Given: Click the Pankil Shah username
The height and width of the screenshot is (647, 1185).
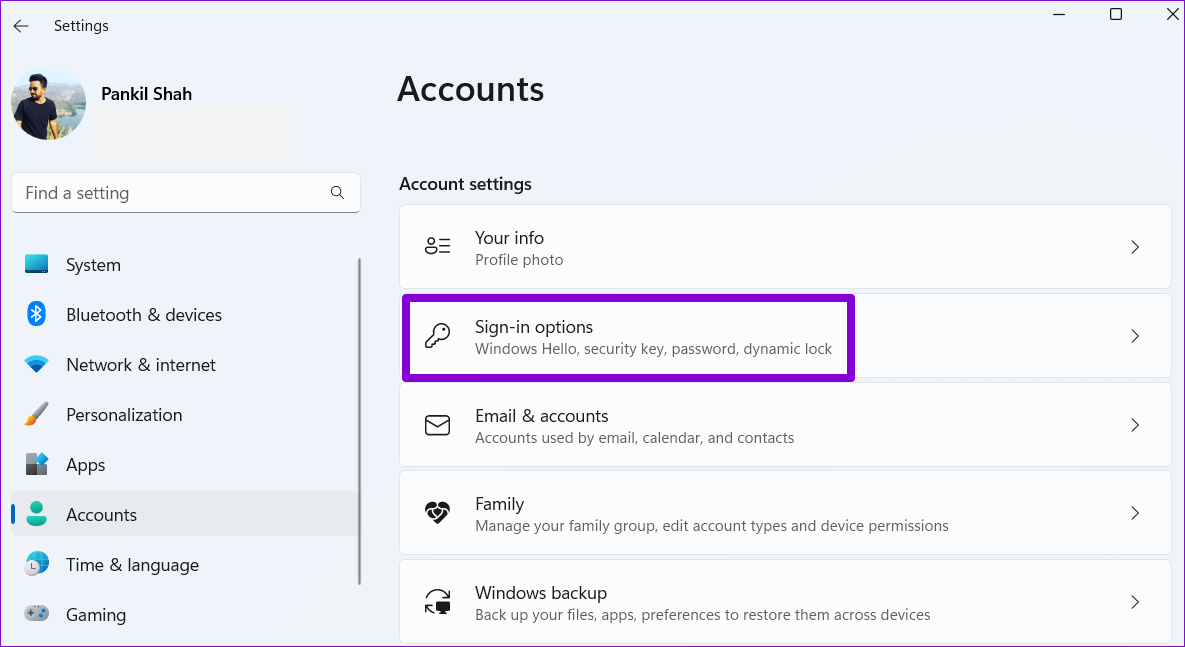Looking at the screenshot, I should (x=147, y=94).
